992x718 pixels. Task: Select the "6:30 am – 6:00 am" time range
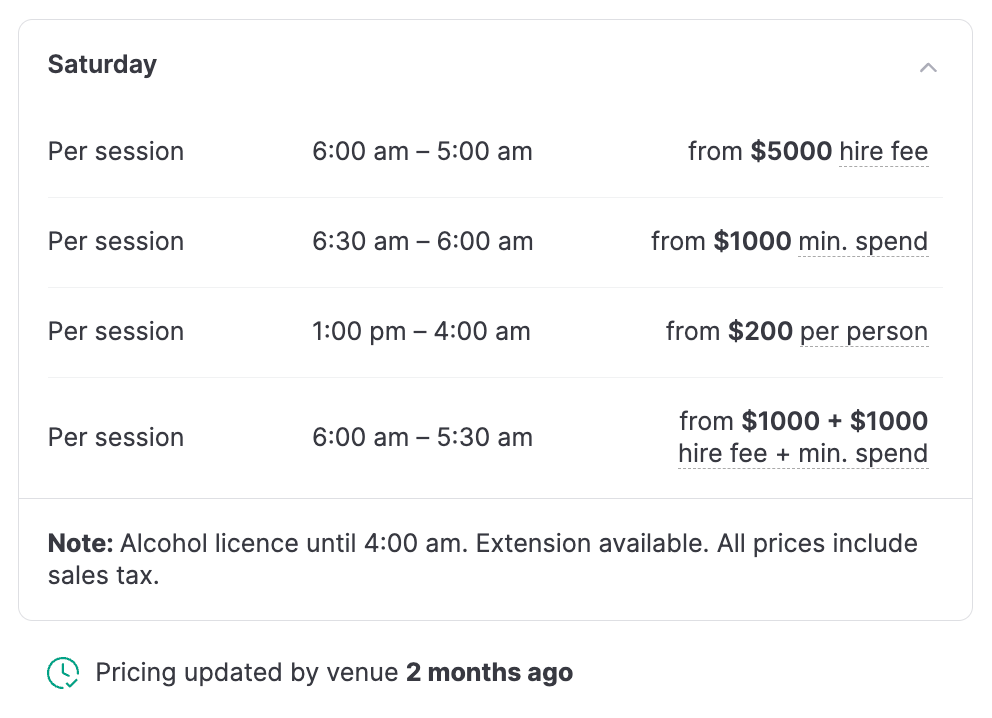coord(422,242)
